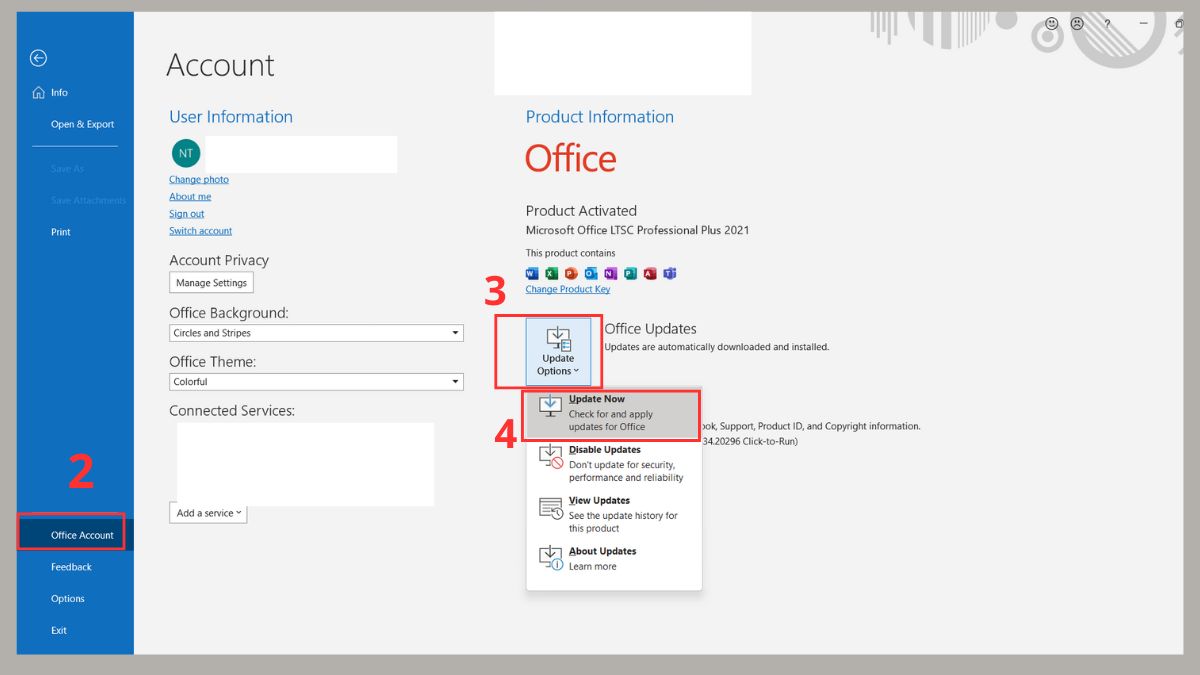Image resolution: width=1200 pixels, height=675 pixels.
Task: Select the OneNote icon
Action: [x=611, y=273]
